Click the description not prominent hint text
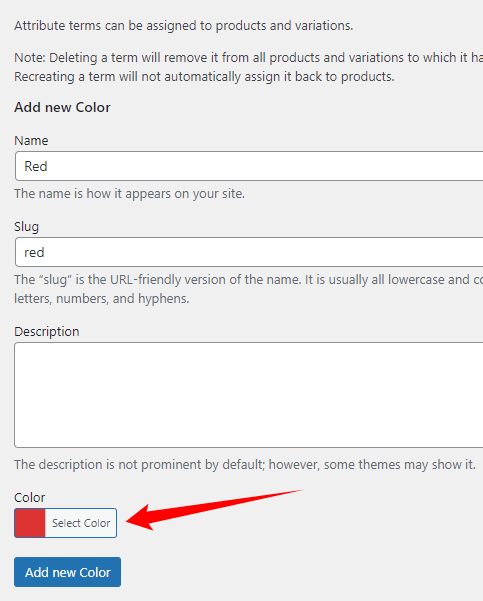This screenshot has width=483, height=601. tap(245, 465)
